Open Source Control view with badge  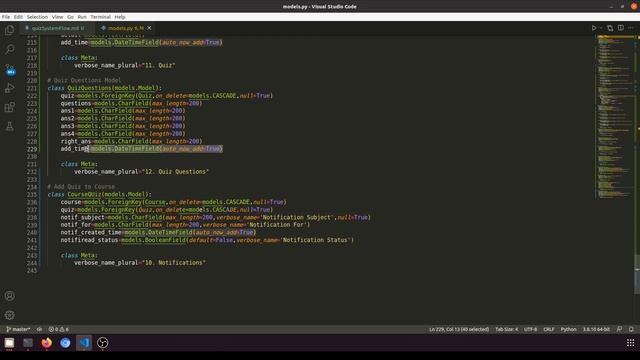click(x=10, y=69)
